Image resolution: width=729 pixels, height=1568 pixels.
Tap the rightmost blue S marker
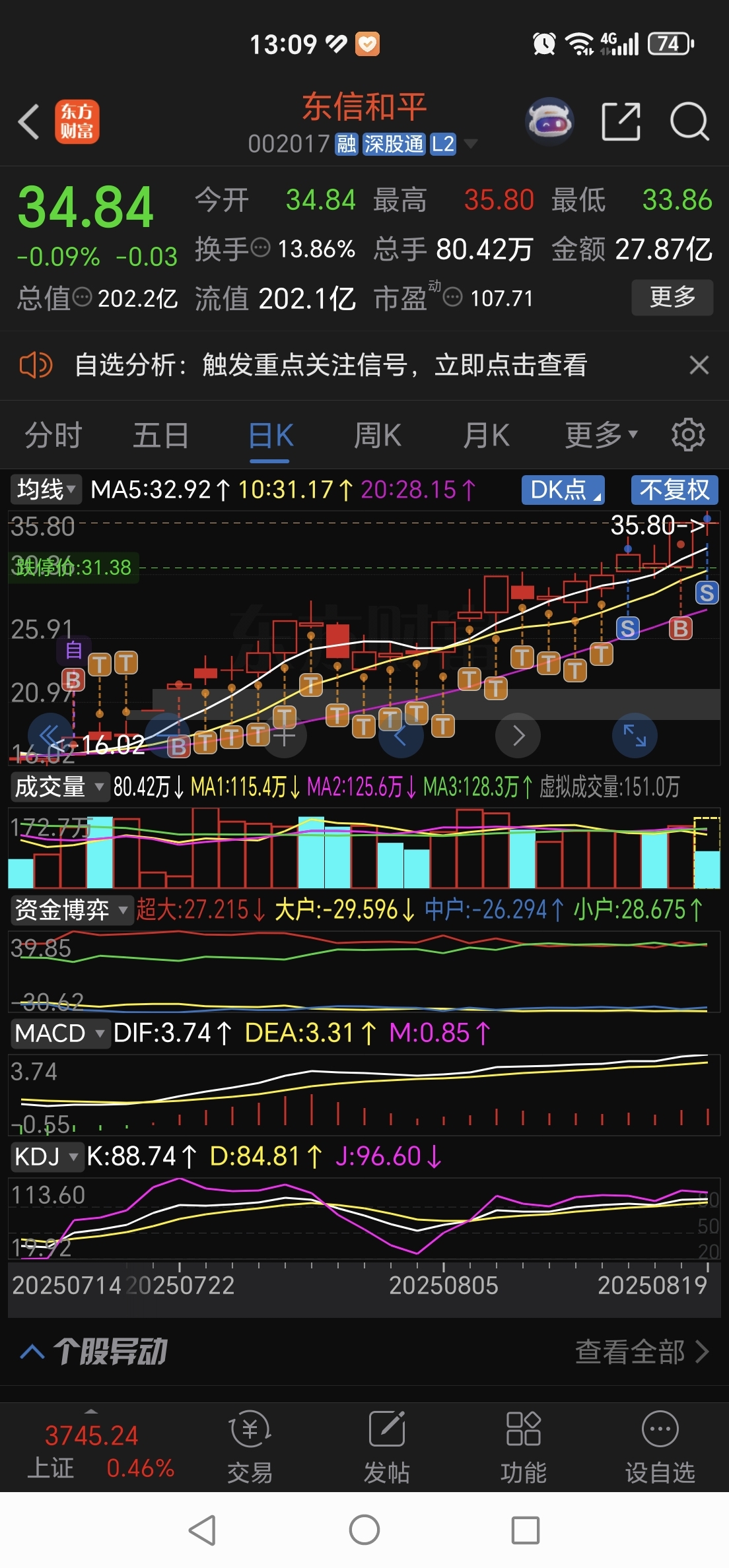pos(707,593)
